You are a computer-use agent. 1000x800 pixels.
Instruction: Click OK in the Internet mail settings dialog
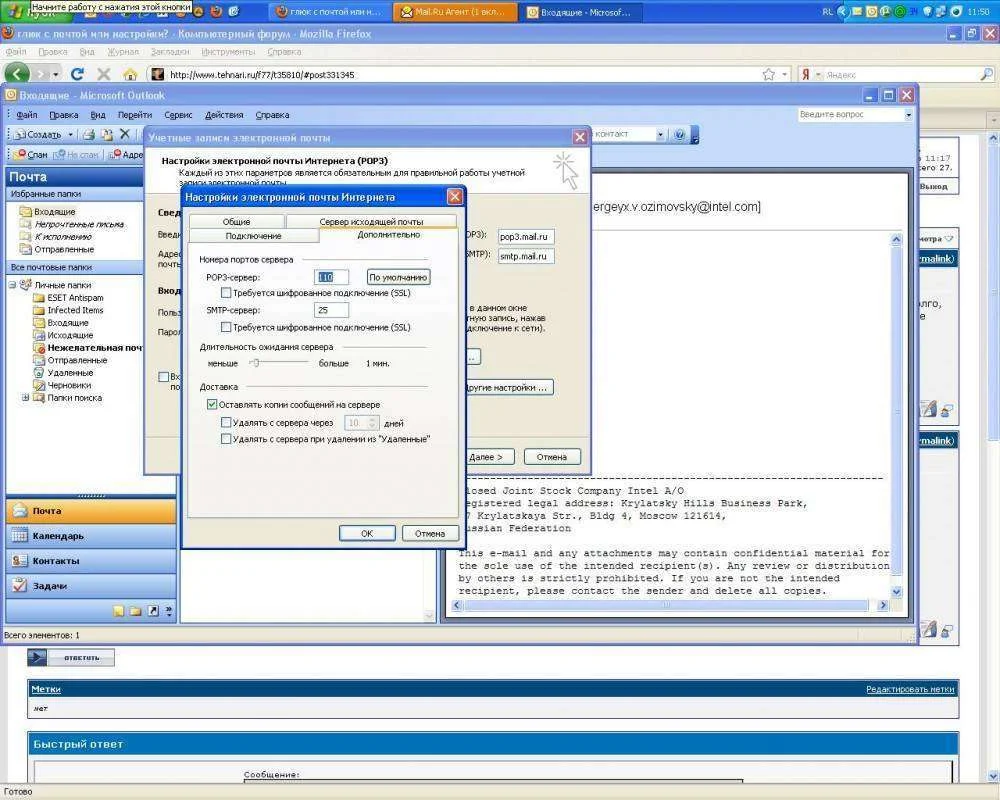point(366,533)
